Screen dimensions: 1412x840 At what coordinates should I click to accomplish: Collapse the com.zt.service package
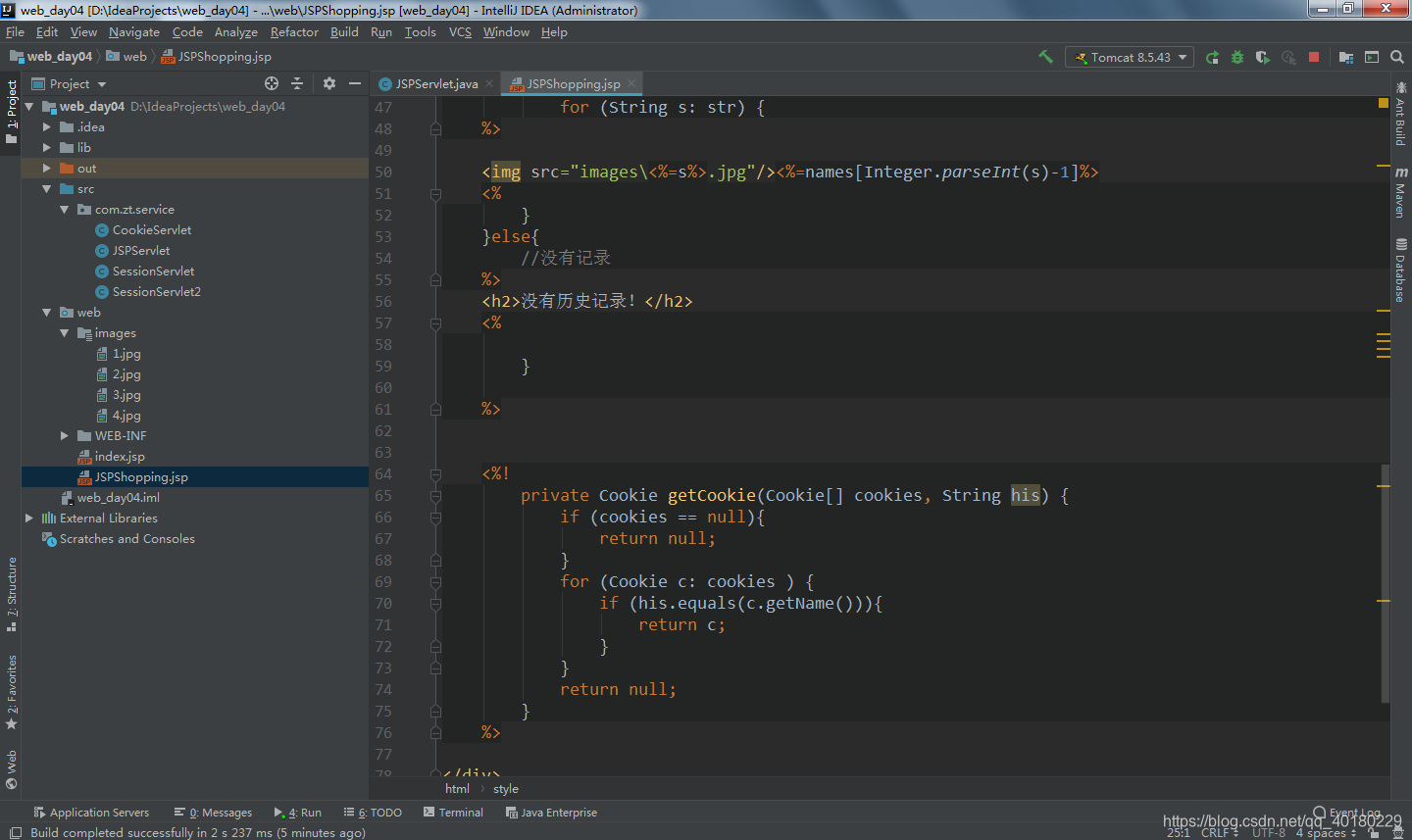pyautogui.click(x=64, y=209)
